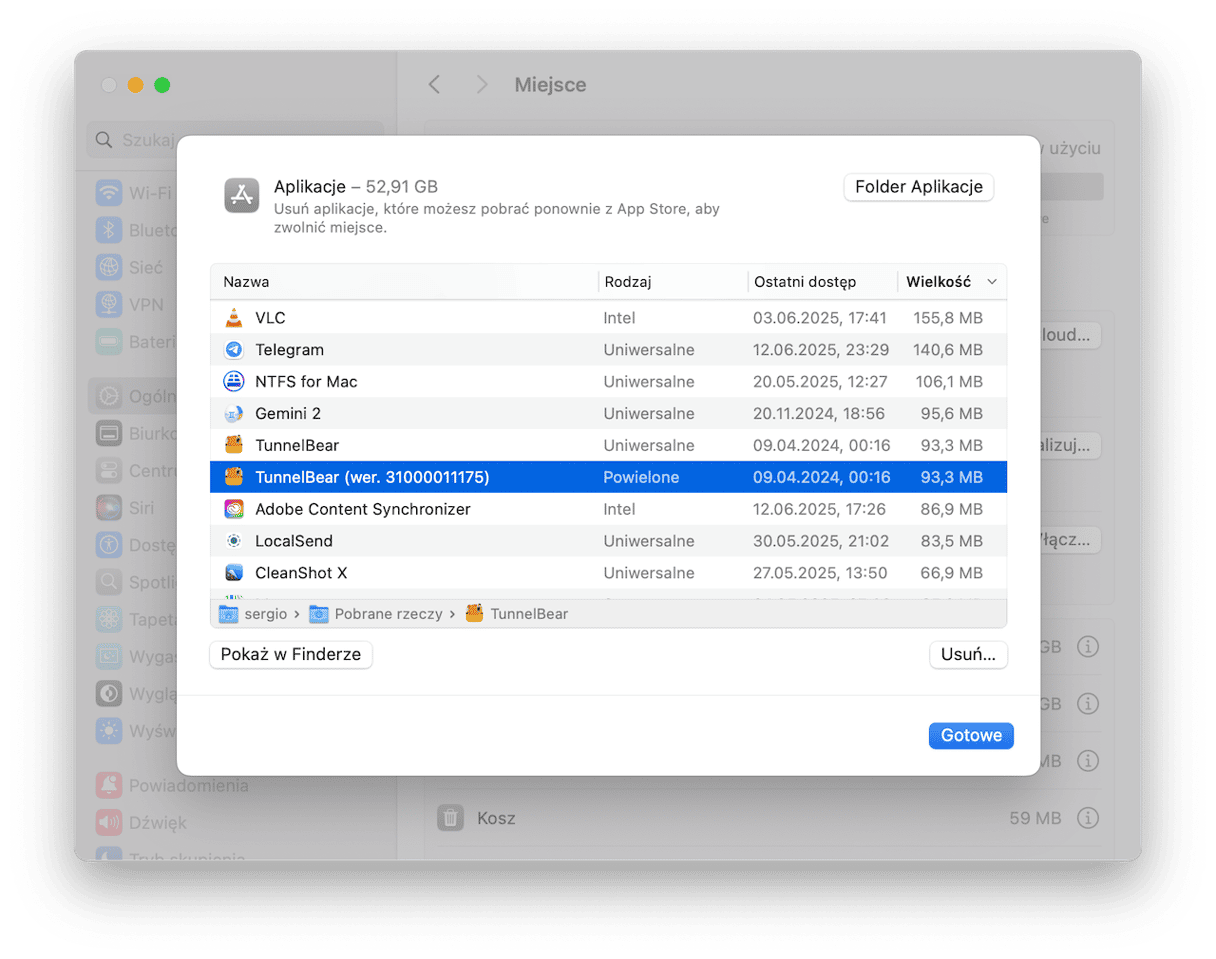Click the 155,8 MB size value

click(948, 318)
